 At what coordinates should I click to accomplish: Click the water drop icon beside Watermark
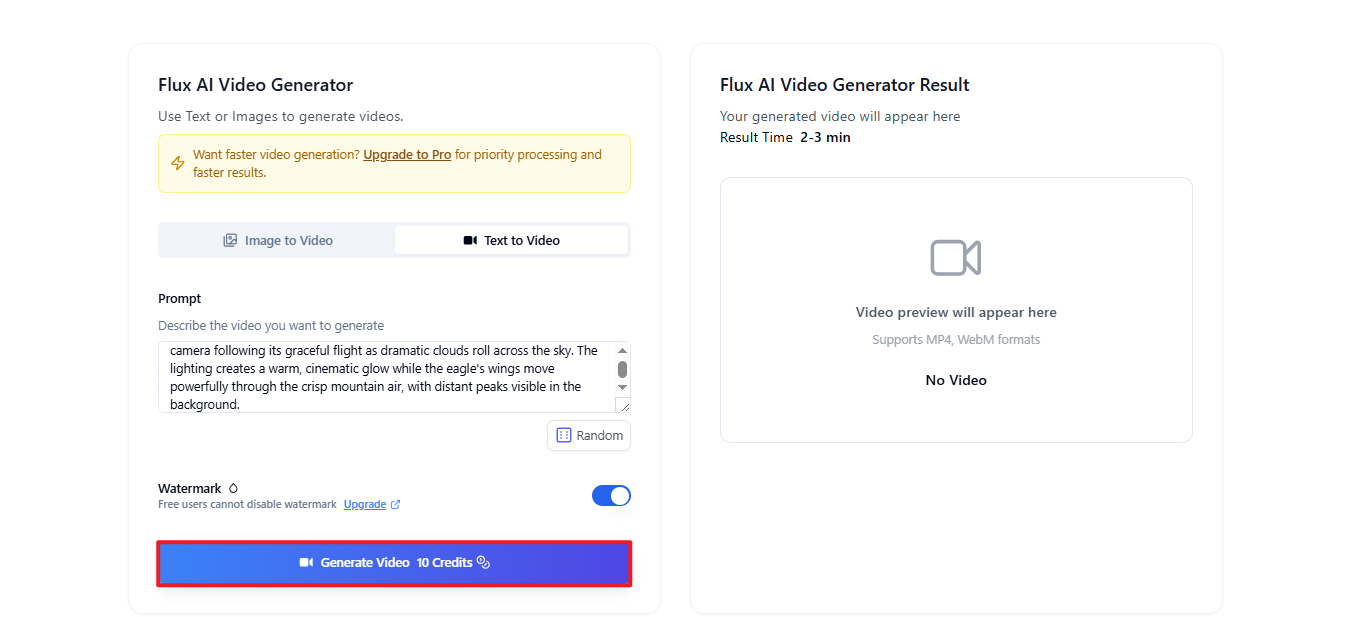click(233, 487)
